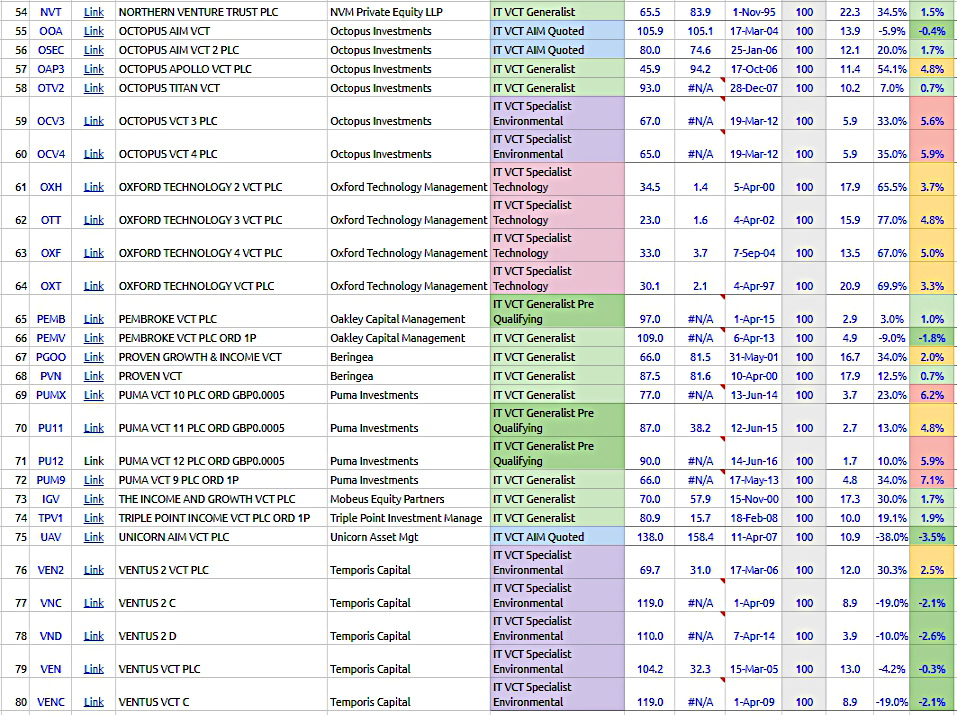
Task: Select ticker cell NVT
Action: [51, 12]
